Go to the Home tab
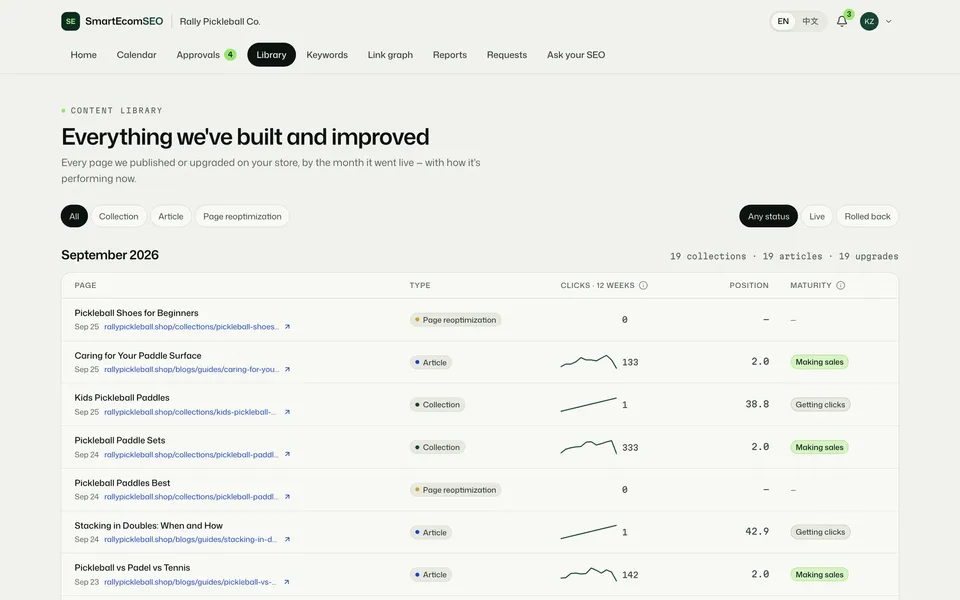 coord(83,54)
